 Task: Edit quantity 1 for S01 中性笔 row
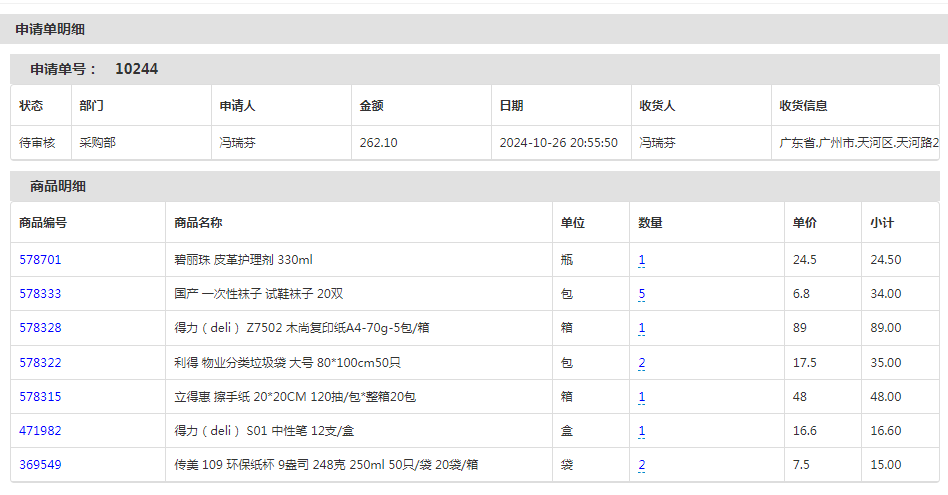[x=641, y=430]
